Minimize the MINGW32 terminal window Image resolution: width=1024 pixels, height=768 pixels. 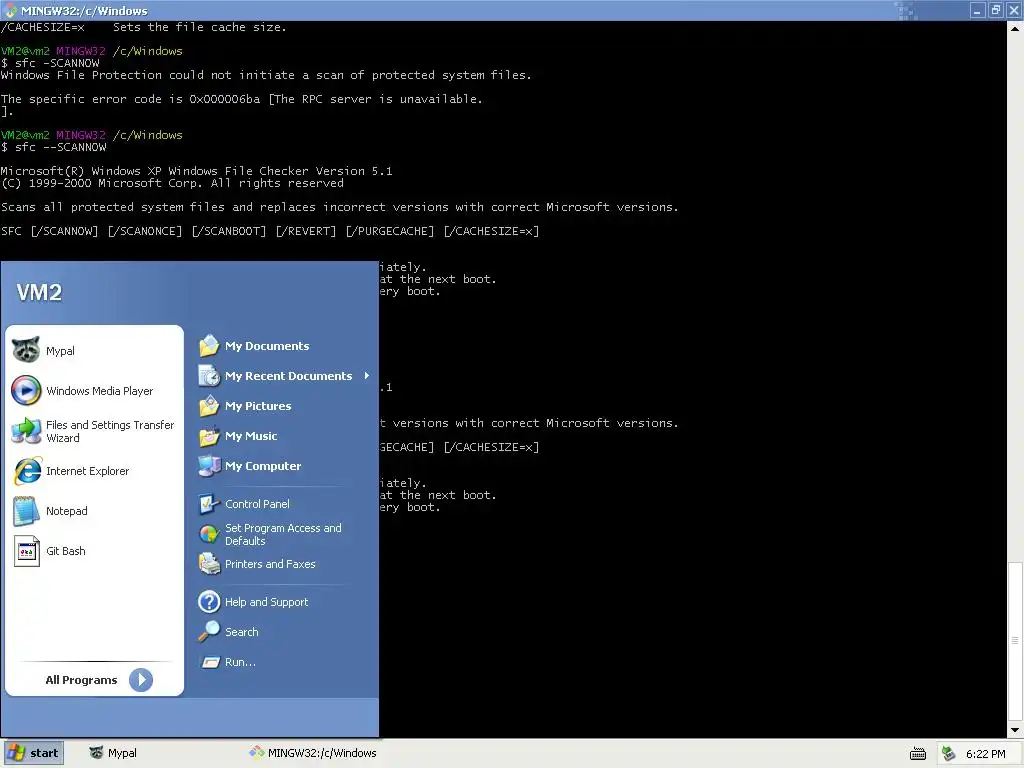pos(977,10)
